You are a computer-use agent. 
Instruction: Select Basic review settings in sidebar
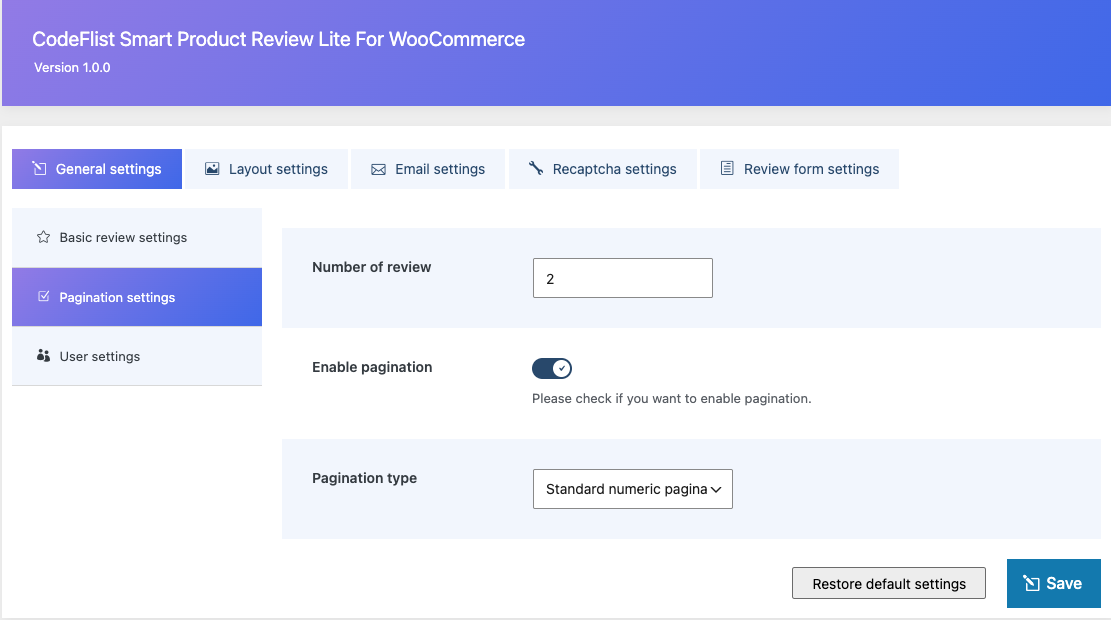point(137,237)
